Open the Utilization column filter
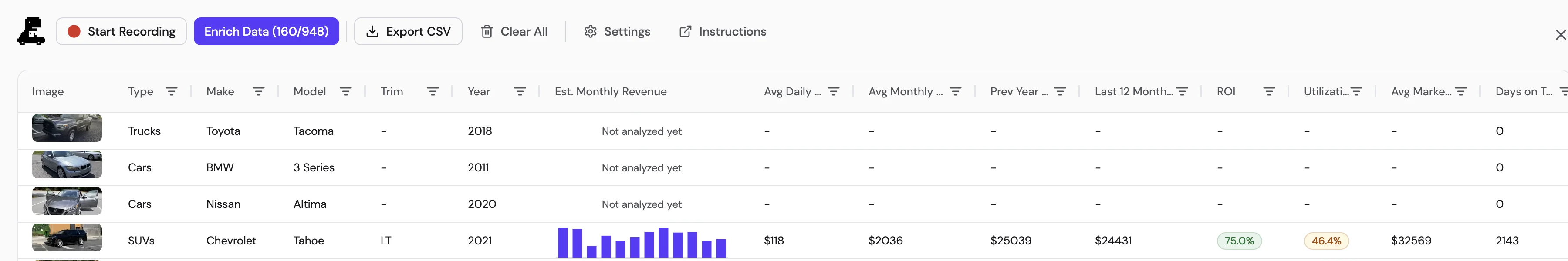 point(1356,91)
